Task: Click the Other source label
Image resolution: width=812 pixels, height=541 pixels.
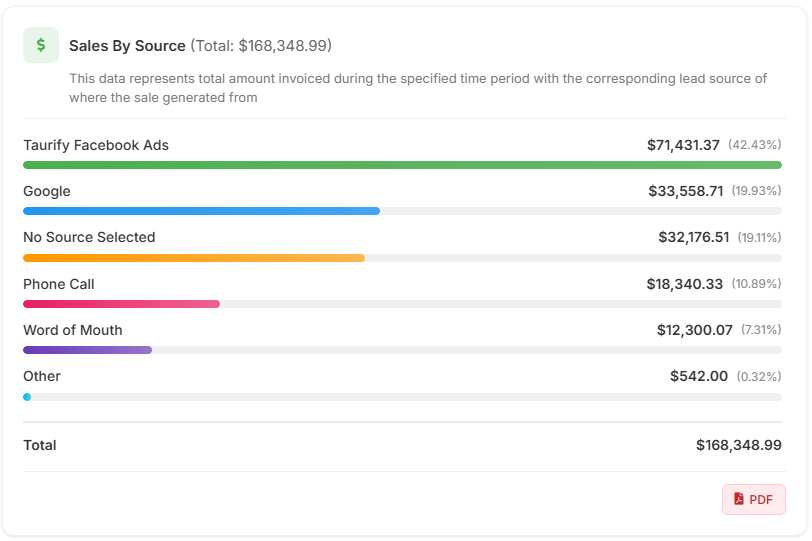Action: (x=42, y=376)
